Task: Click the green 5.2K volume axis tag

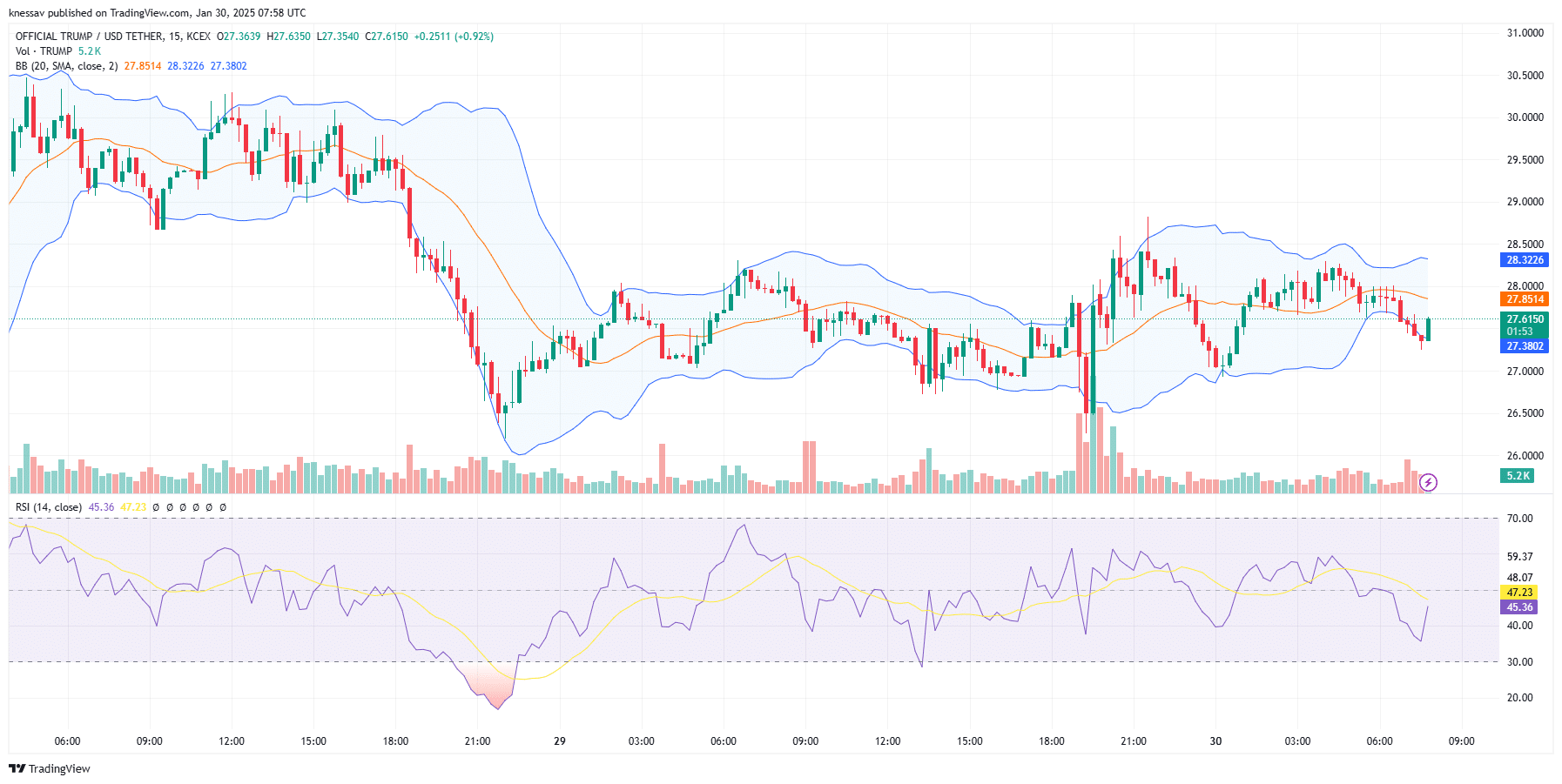Action: pos(1518,476)
